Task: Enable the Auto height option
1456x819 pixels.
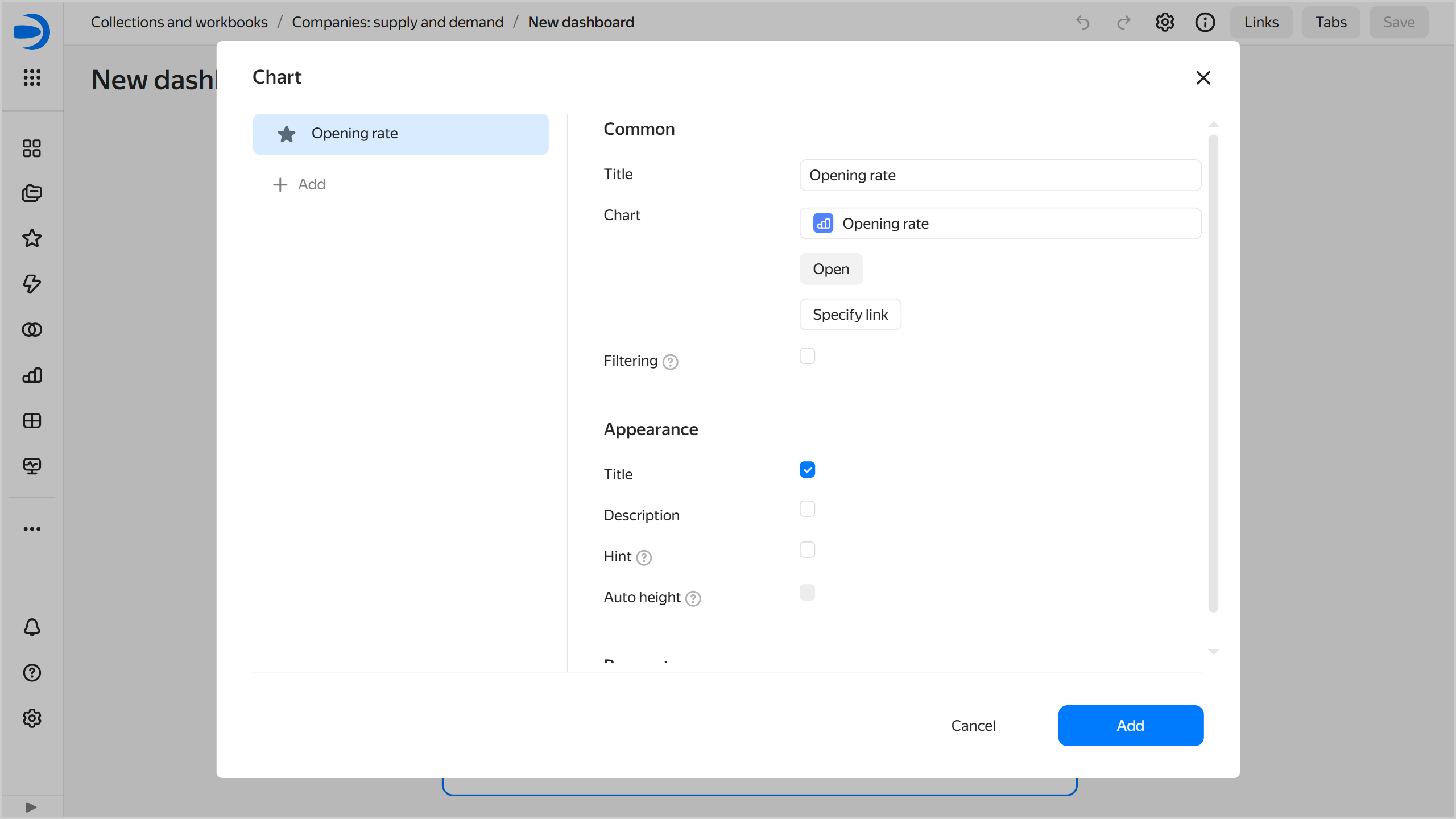Action: point(807,592)
